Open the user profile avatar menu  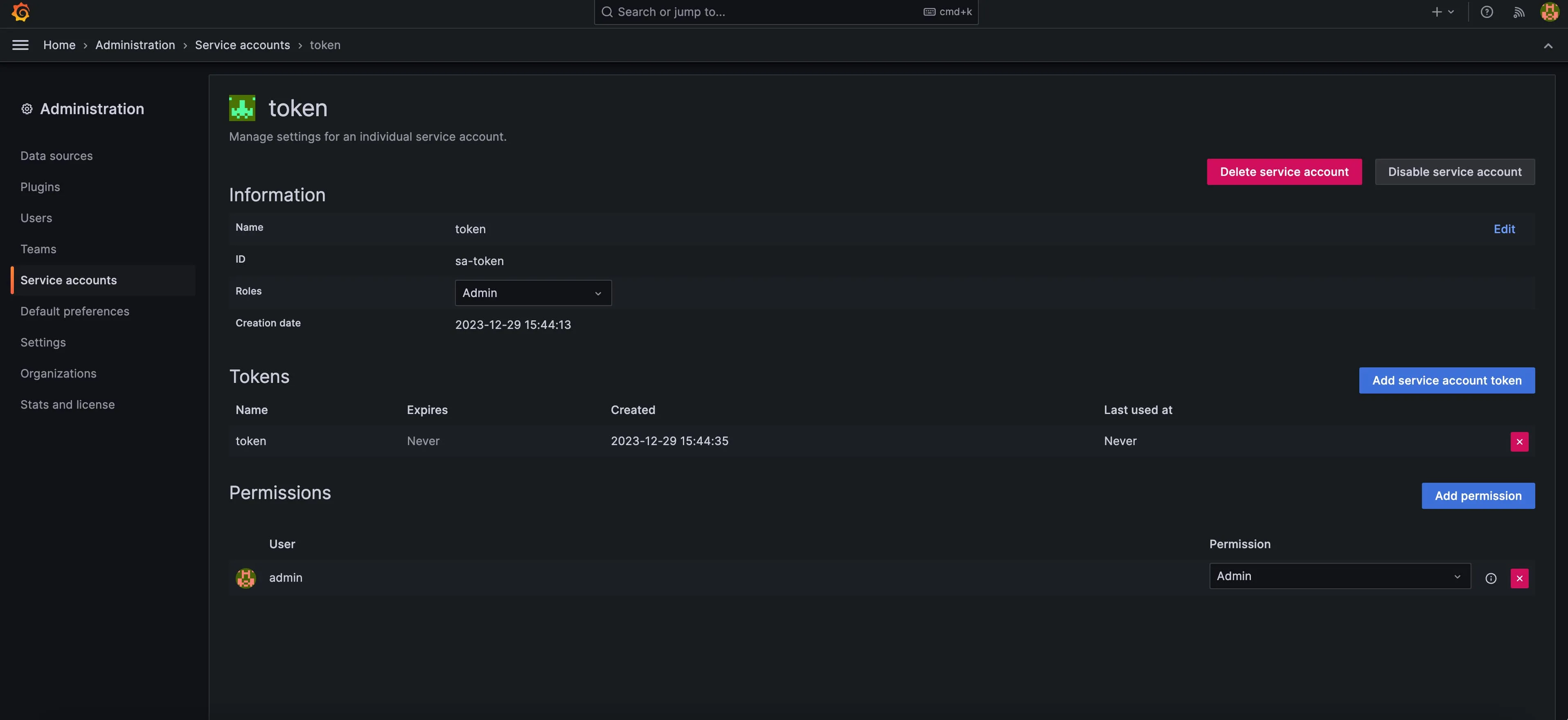click(1549, 12)
